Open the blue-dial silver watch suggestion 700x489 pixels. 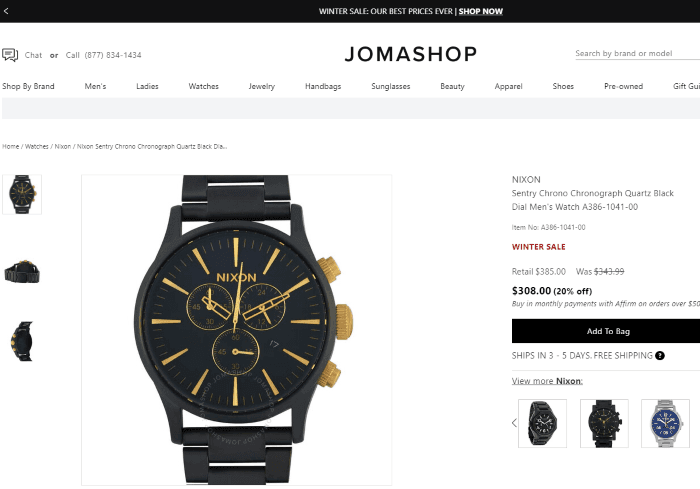(x=665, y=423)
